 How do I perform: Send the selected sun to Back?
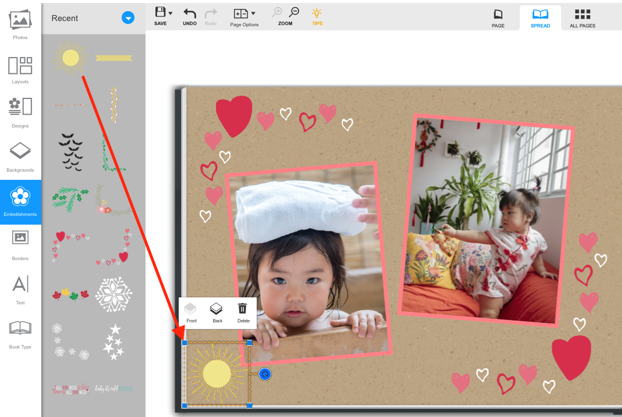(x=217, y=312)
